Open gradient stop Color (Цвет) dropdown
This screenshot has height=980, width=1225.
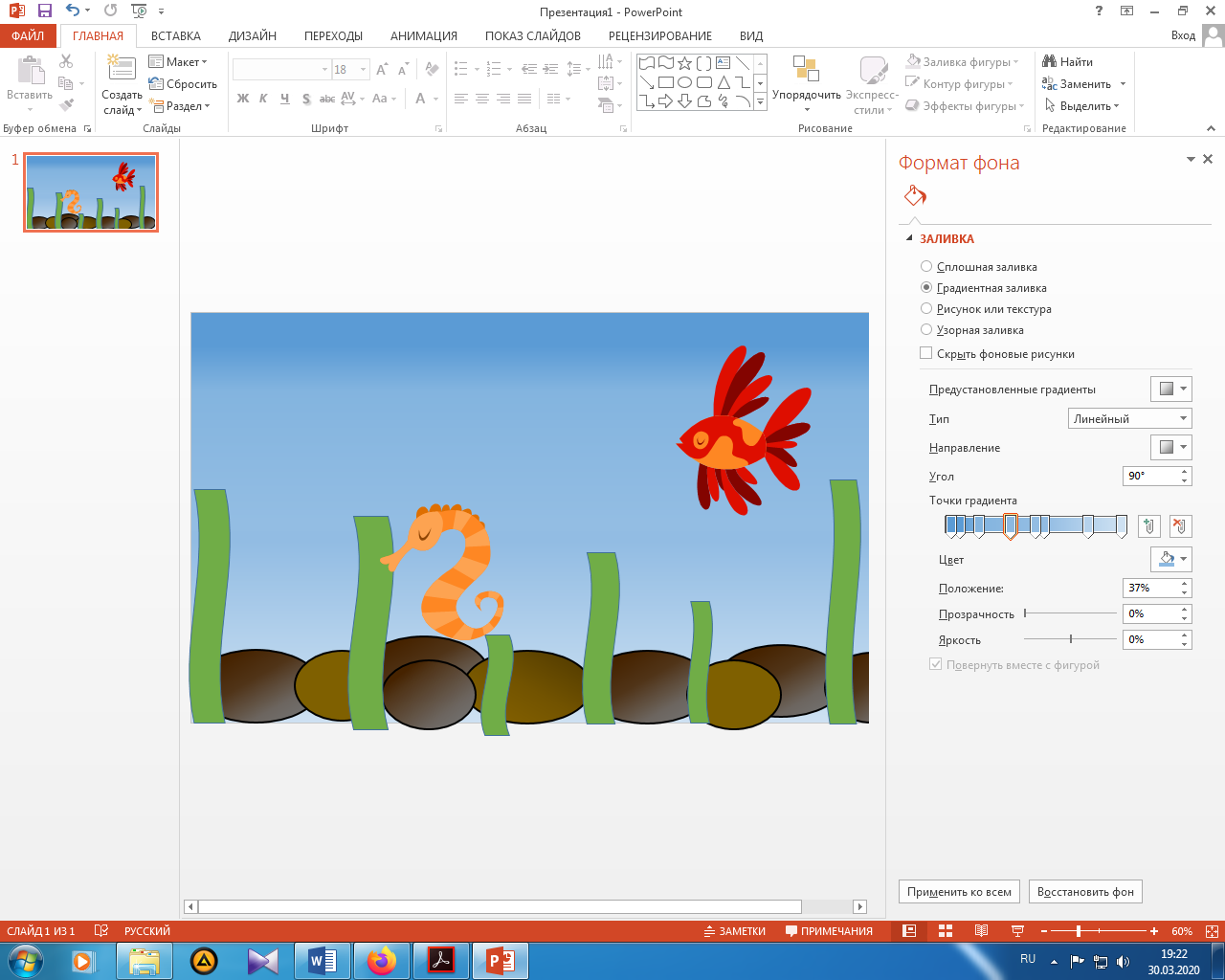tap(1170, 559)
